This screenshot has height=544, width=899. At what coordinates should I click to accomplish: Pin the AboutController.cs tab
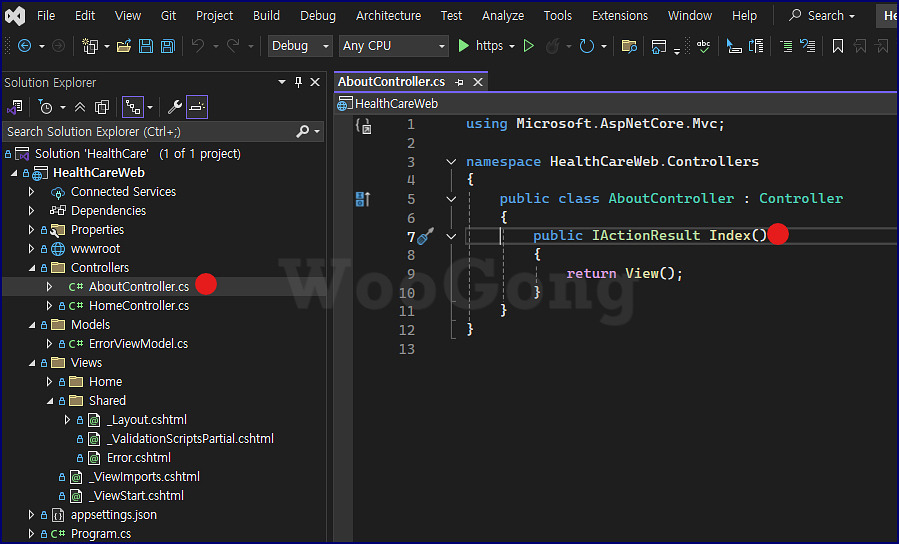pos(459,83)
